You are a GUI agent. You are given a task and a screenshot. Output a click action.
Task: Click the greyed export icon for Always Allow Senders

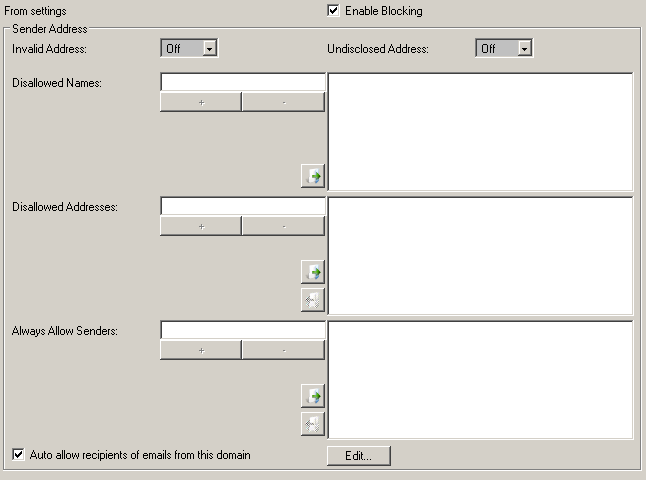(x=313, y=424)
